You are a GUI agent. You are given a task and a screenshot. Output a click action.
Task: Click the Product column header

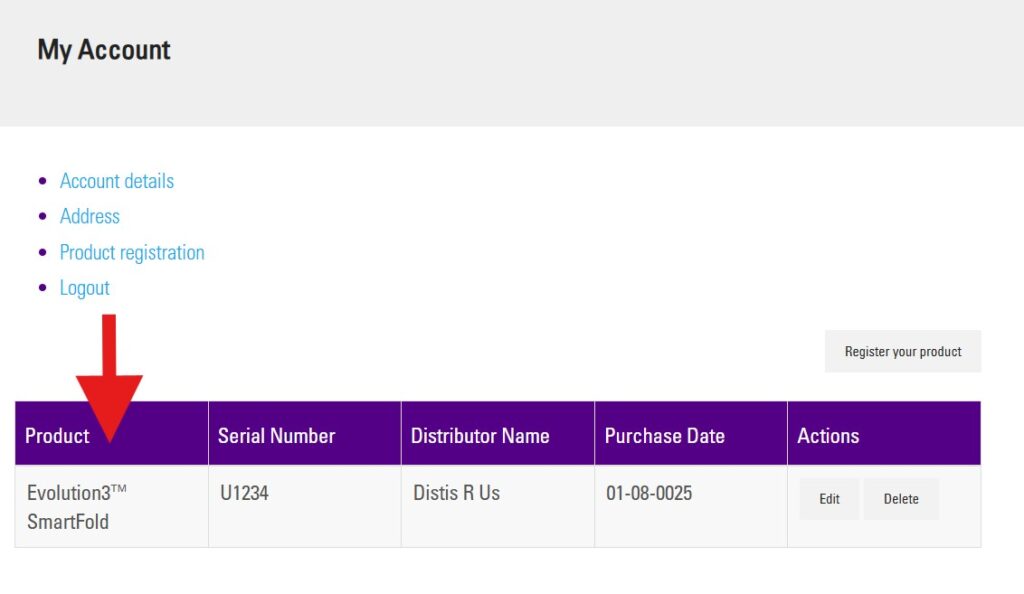tap(57, 436)
